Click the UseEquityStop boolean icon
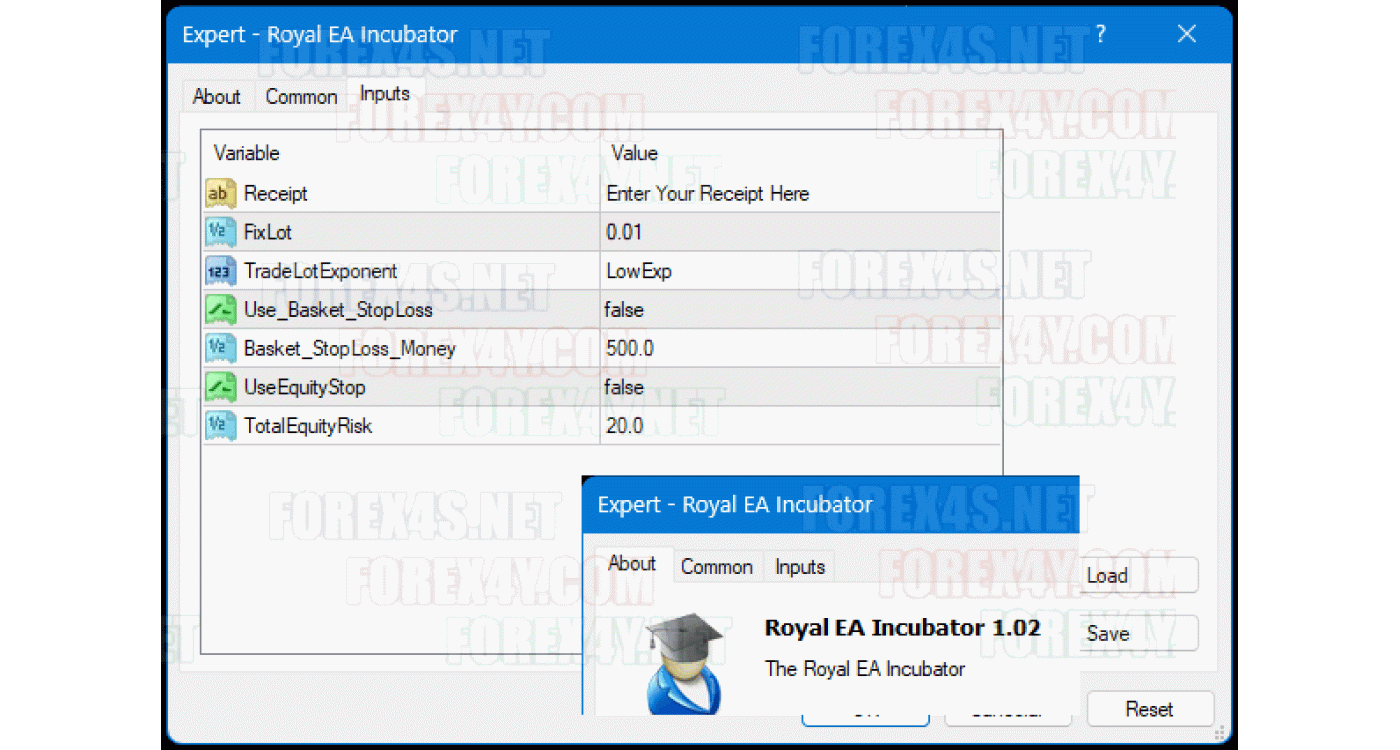 220,387
